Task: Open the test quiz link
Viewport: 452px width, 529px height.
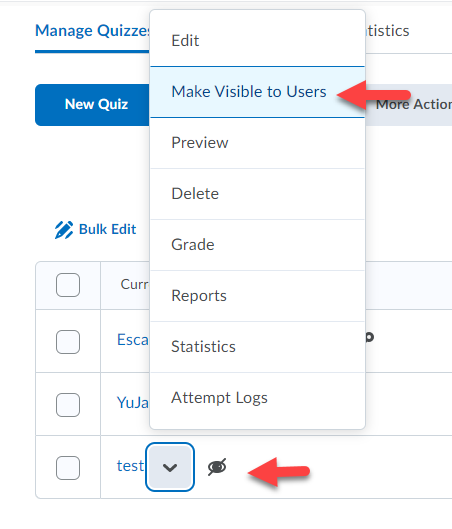Action: point(130,466)
